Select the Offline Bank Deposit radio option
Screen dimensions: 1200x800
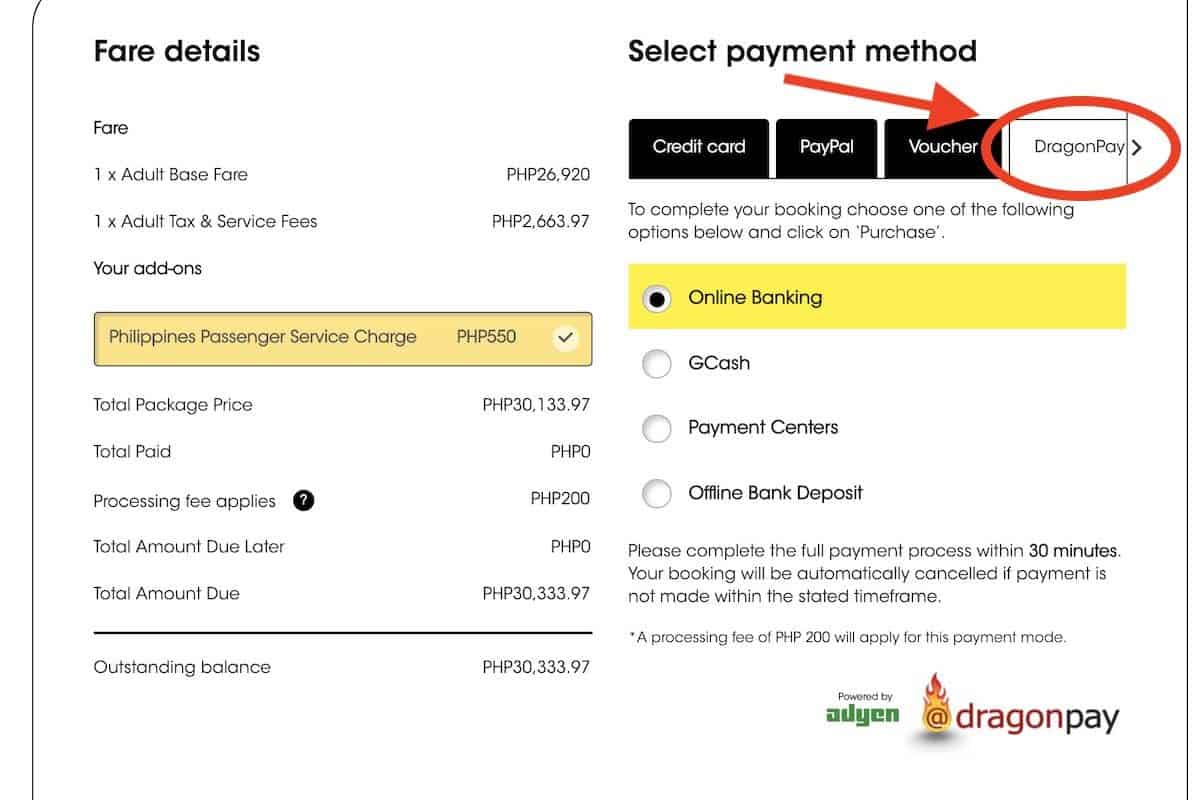click(x=657, y=494)
